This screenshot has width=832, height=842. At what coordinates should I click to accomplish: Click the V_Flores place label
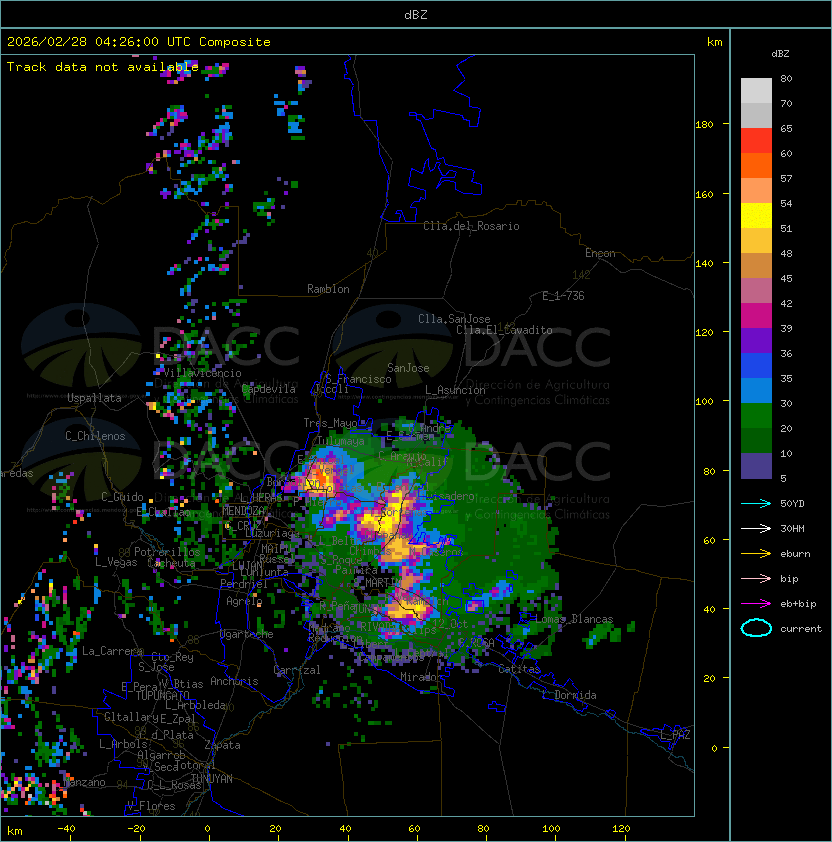pyautogui.click(x=151, y=806)
